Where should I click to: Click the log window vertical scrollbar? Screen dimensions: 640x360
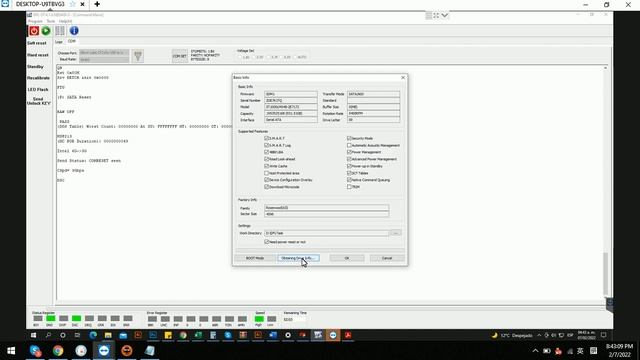(606, 273)
